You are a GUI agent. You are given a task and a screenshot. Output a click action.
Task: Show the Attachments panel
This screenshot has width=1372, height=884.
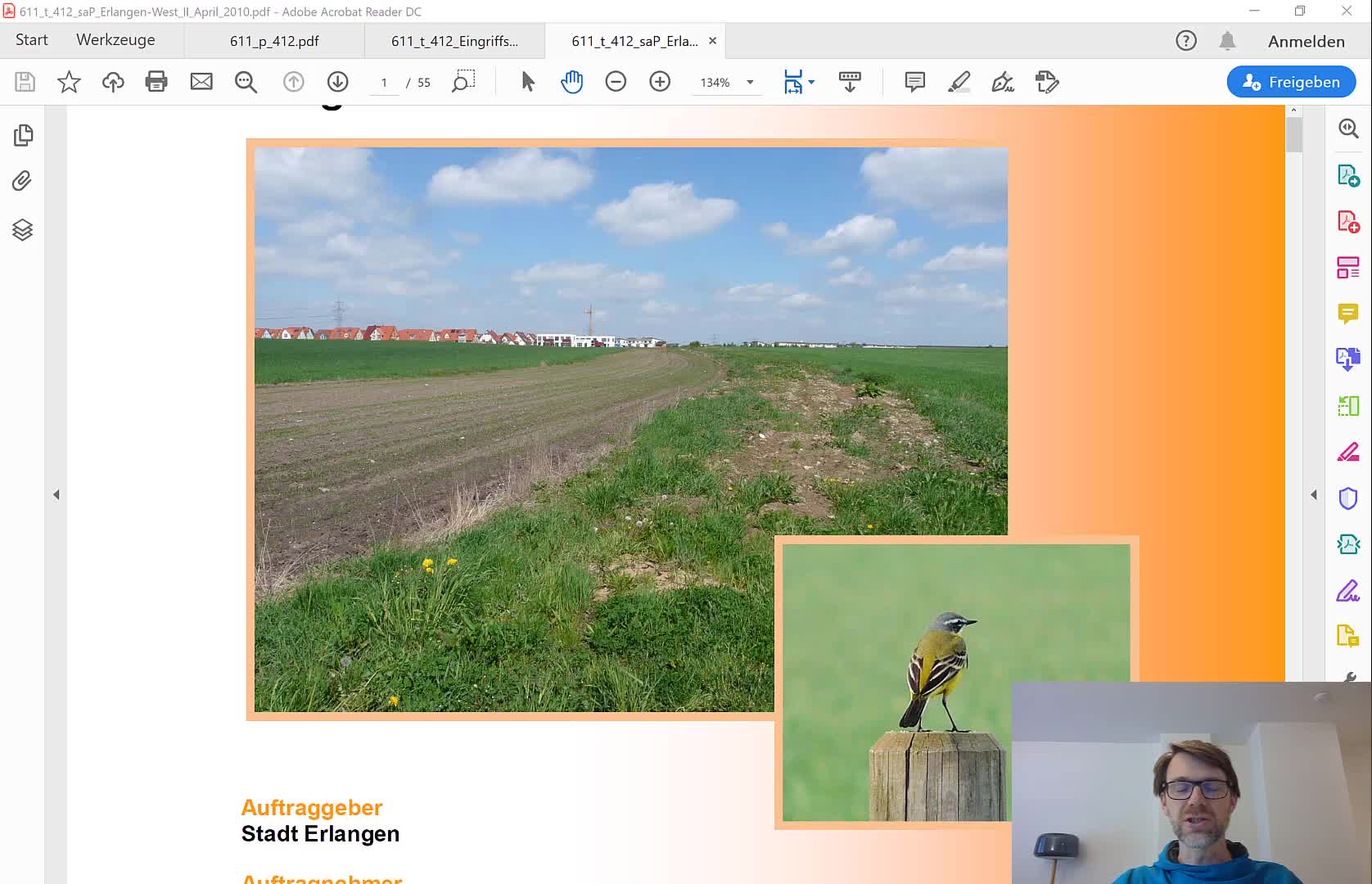point(22,182)
